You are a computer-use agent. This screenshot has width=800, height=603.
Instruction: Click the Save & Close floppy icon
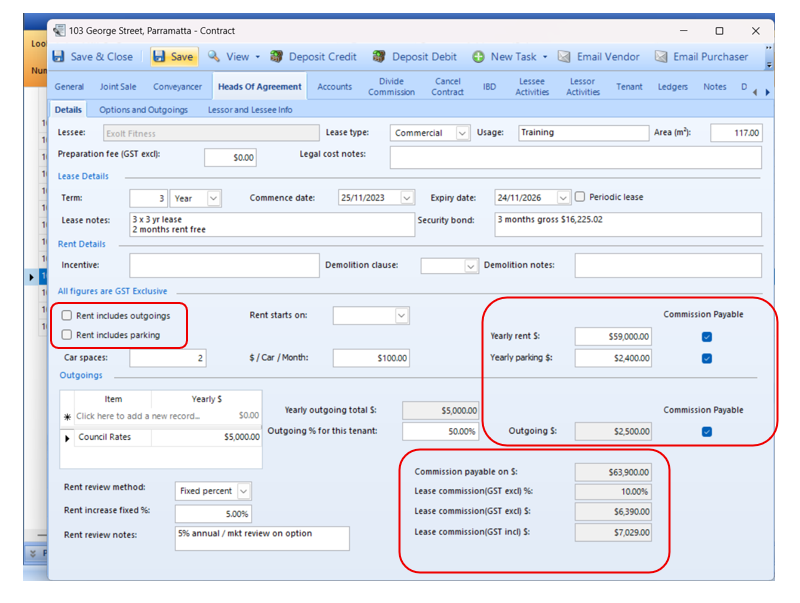click(59, 56)
